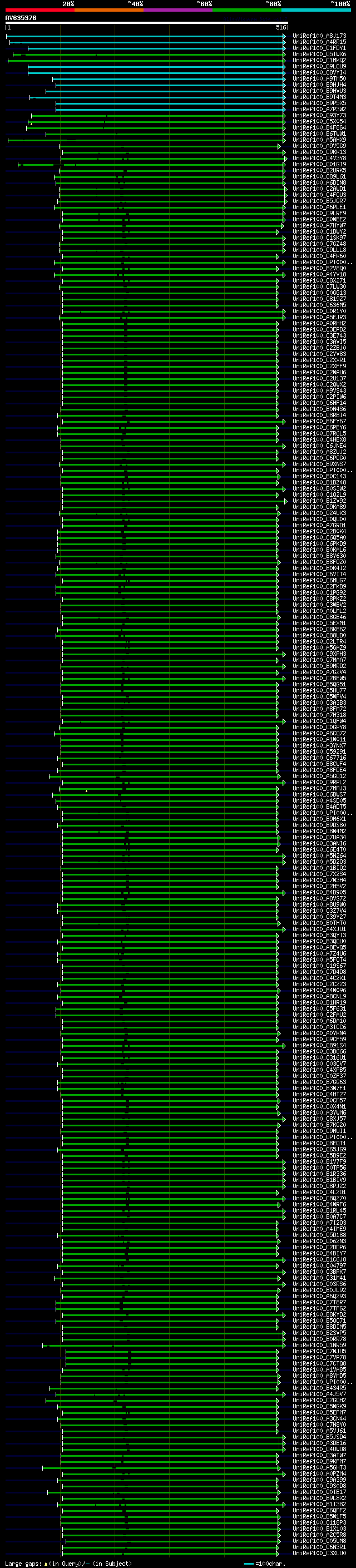Select hit label UniRef100_Q118P3
356x1568 pixels.
click(319, 1522)
